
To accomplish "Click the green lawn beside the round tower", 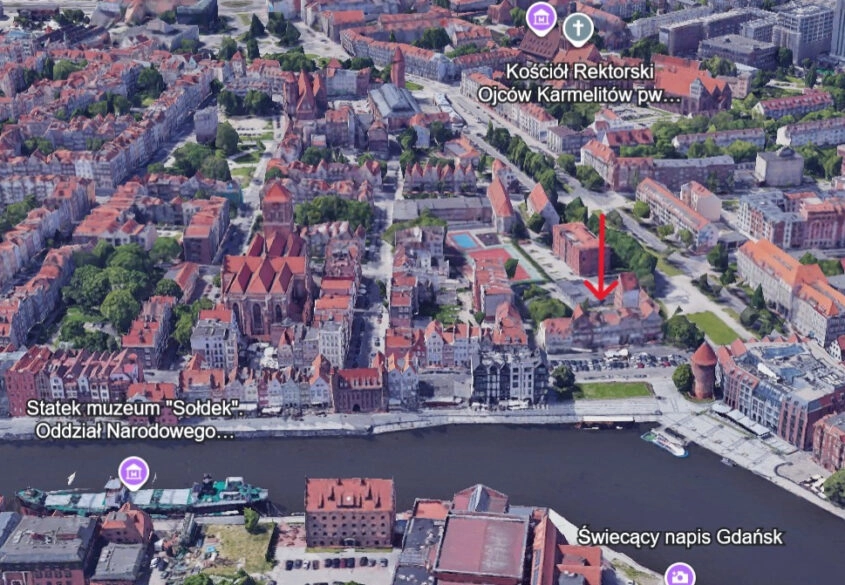I will pos(613,390).
